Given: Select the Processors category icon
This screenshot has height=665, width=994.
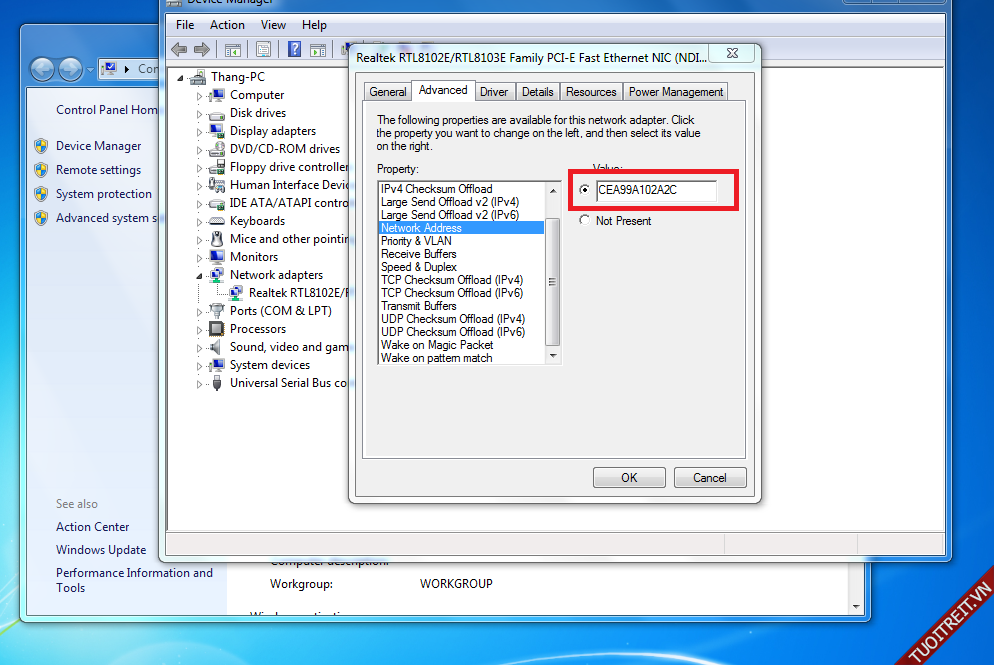Looking at the screenshot, I should click(217, 329).
